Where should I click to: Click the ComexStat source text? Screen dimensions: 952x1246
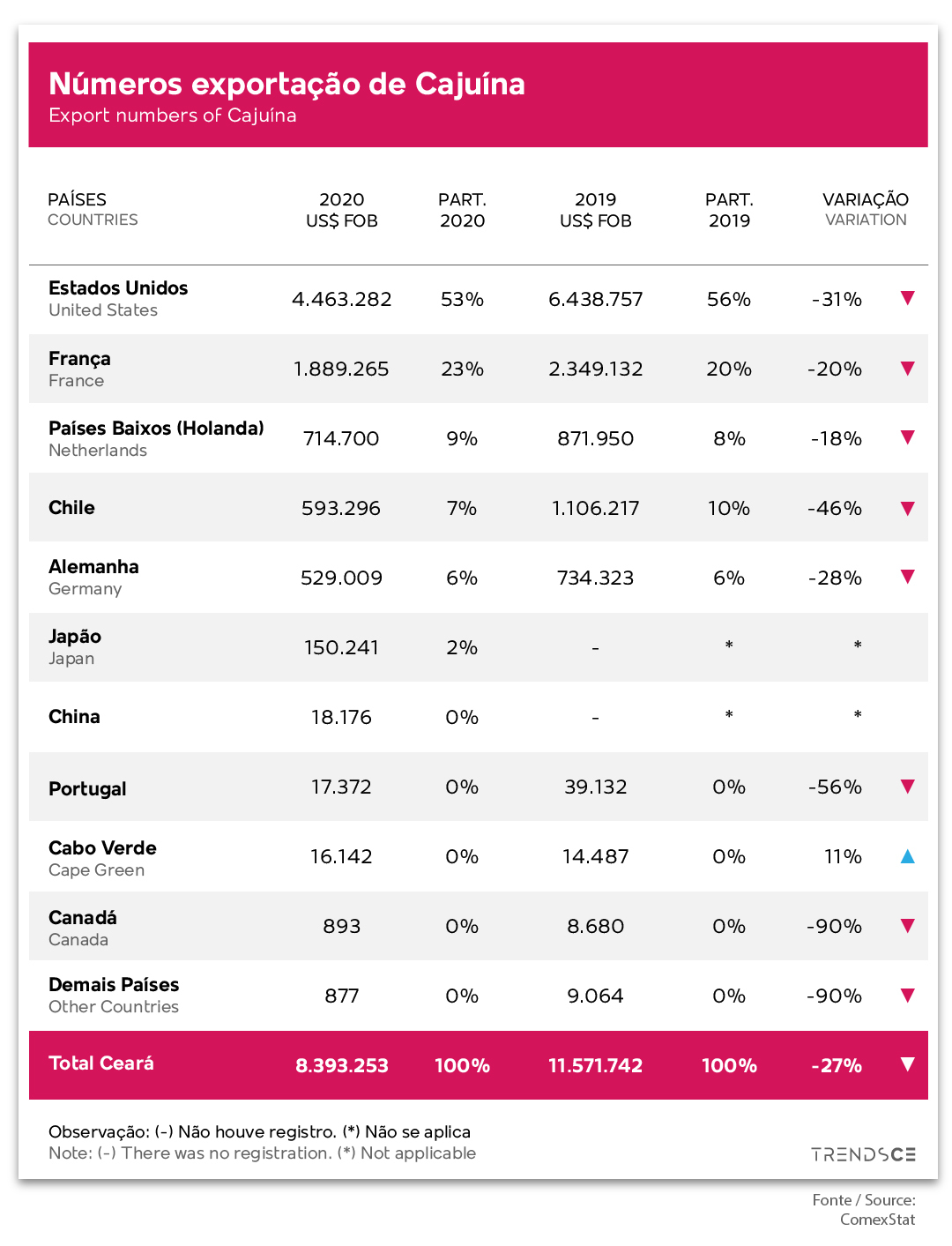pos(877,1220)
